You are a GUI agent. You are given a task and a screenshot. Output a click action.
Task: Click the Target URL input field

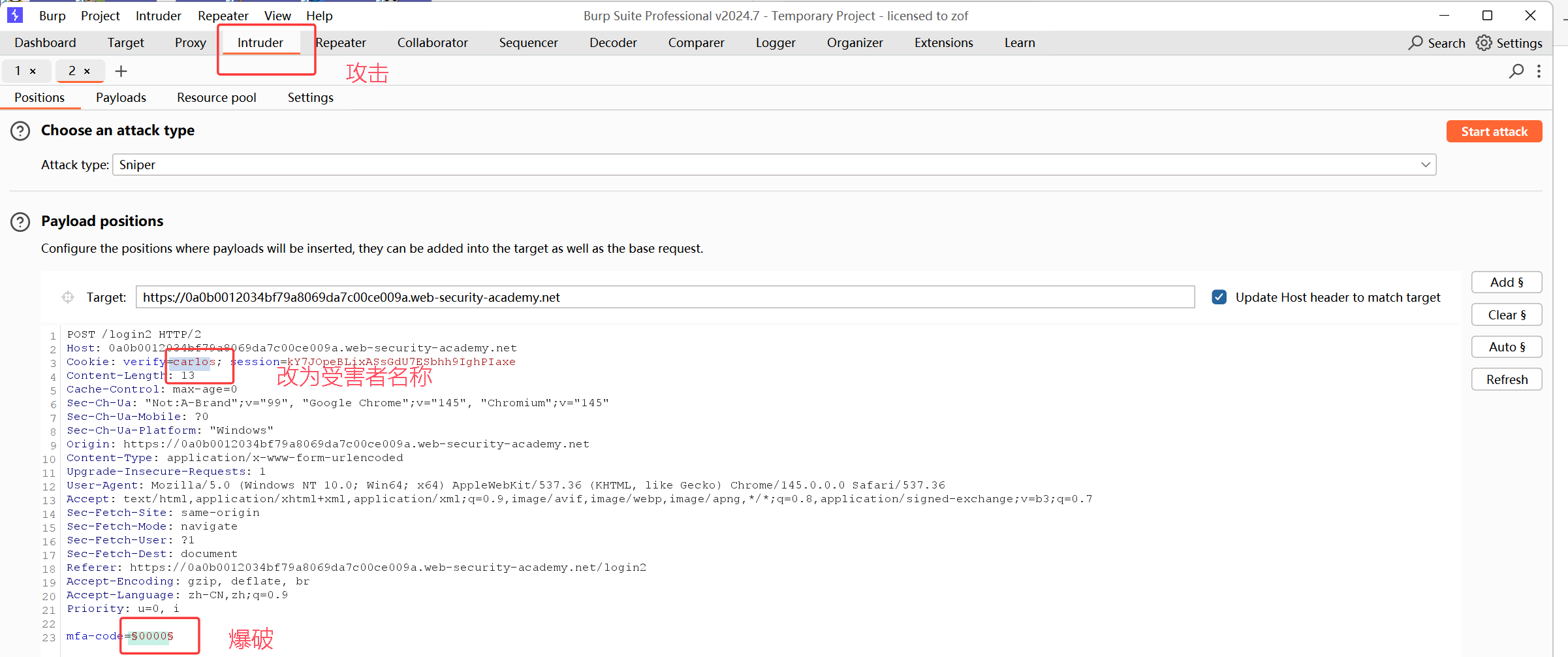[665, 297]
